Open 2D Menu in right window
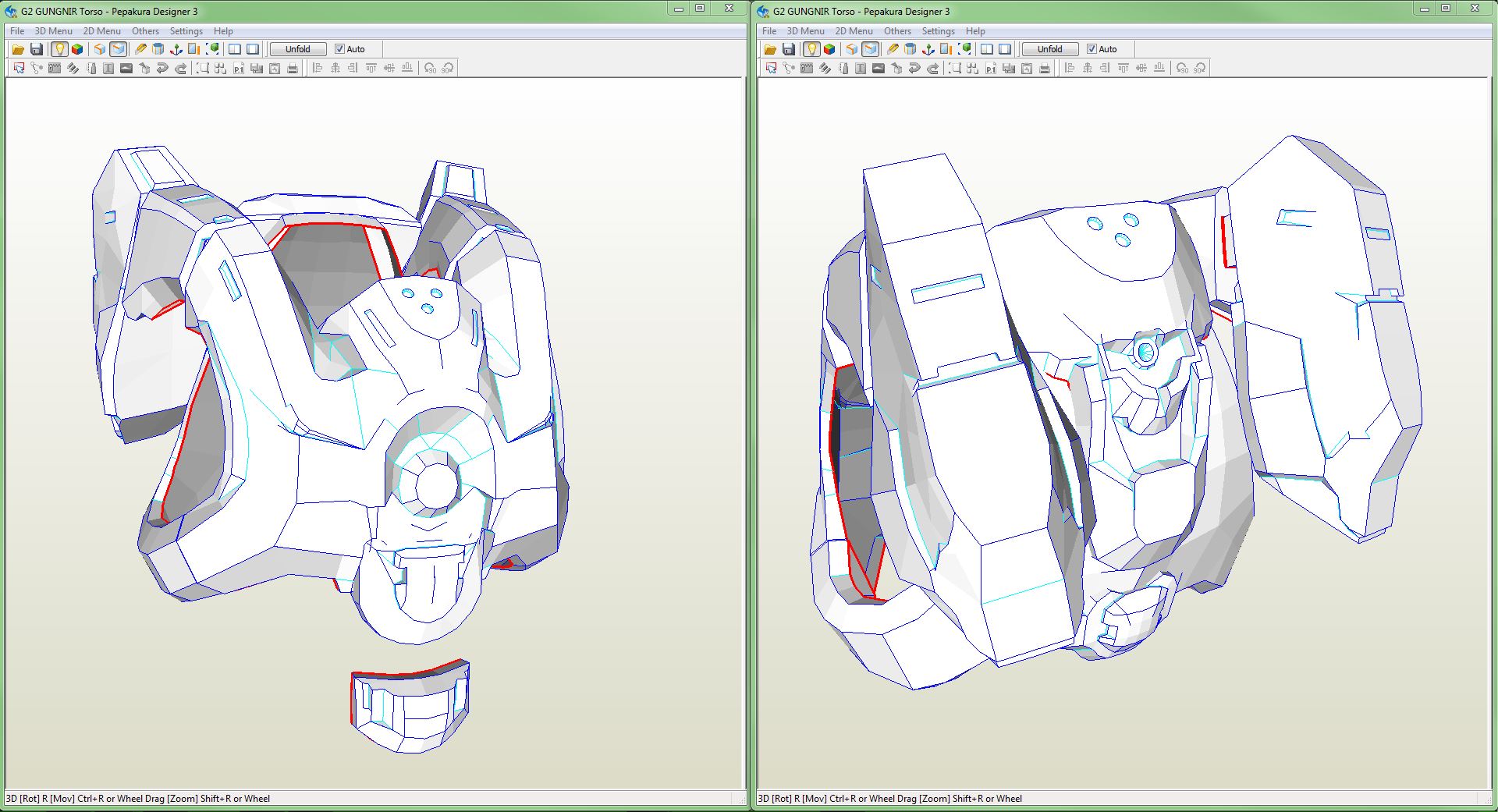Screen dimensions: 1498x812 (854, 31)
